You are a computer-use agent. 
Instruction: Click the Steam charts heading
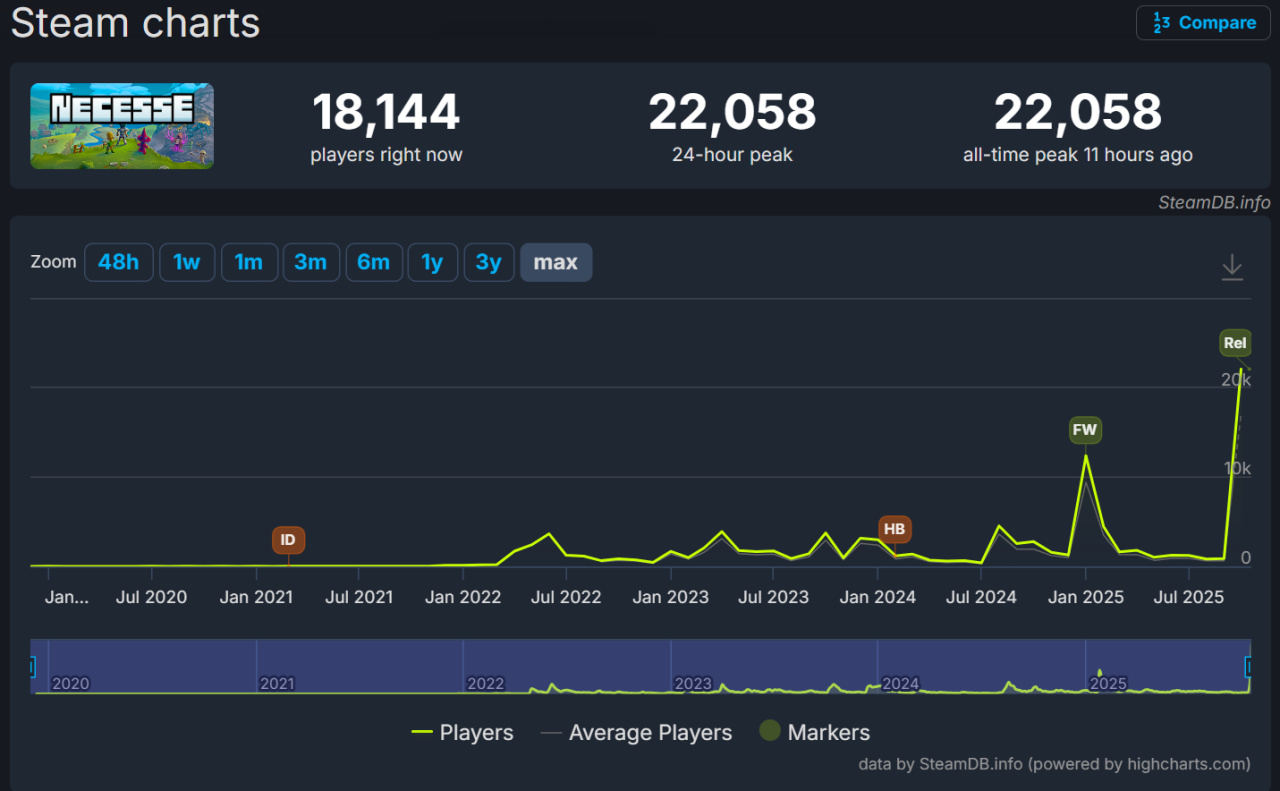point(135,22)
